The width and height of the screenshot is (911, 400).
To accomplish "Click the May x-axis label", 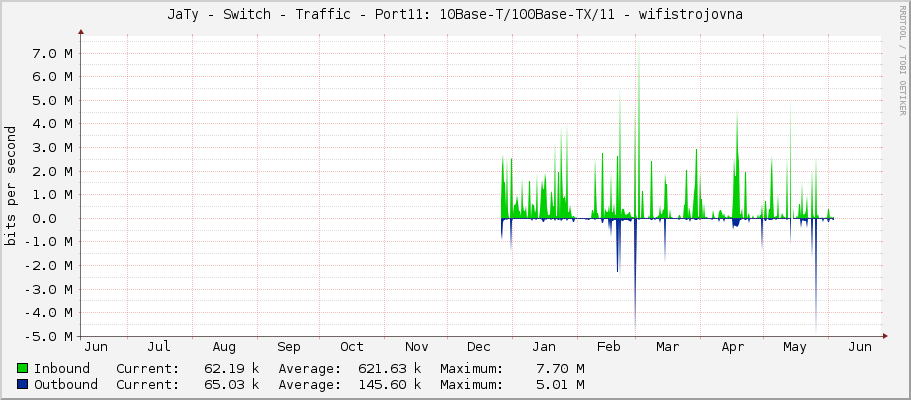I will coord(795,347).
